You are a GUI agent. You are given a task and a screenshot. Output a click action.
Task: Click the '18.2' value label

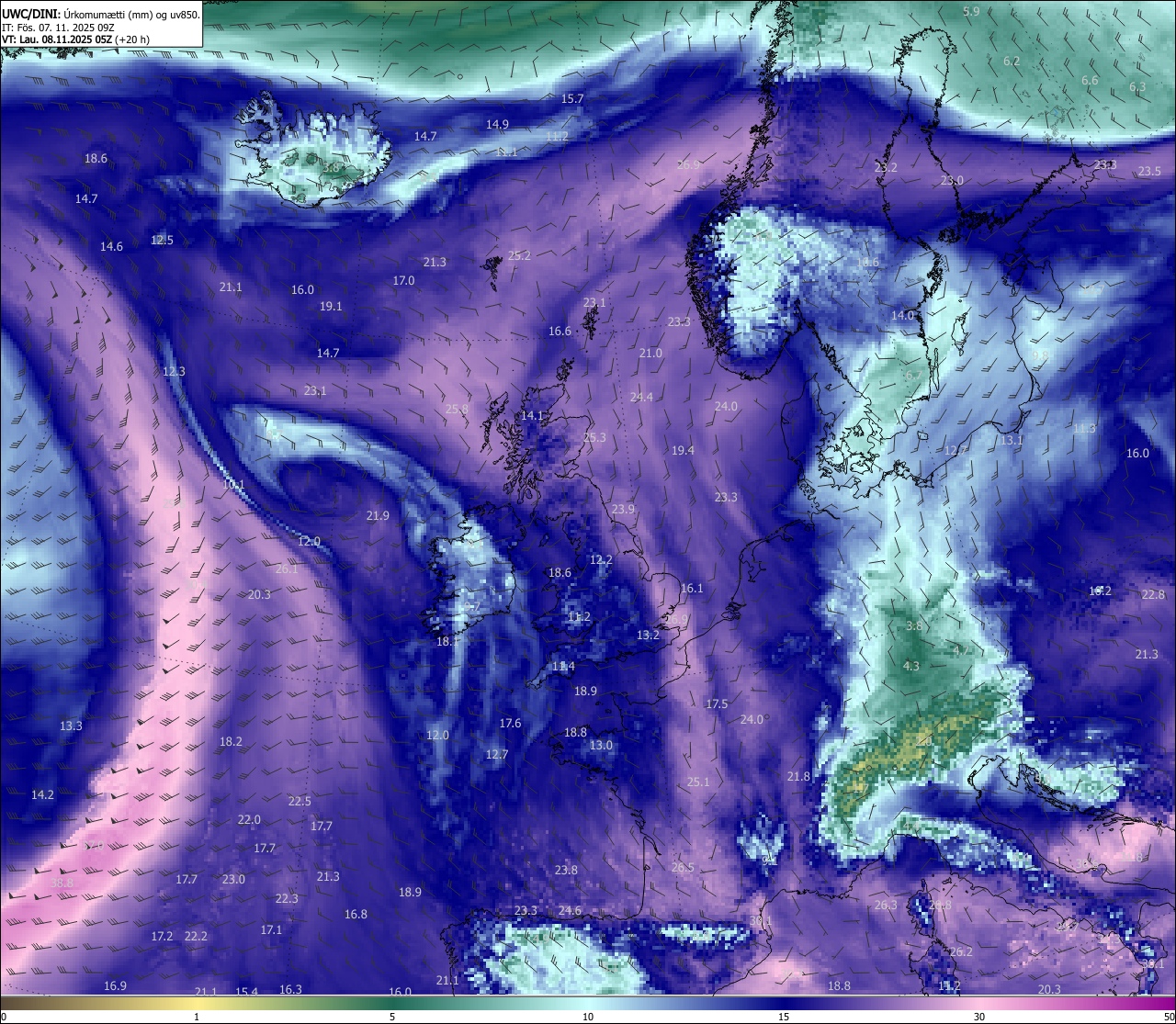(x=231, y=741)
